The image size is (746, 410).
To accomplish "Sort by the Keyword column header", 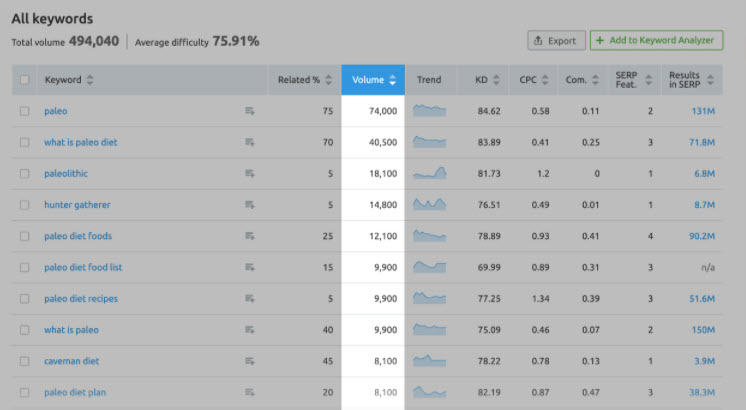I will (x=69, y=80).
